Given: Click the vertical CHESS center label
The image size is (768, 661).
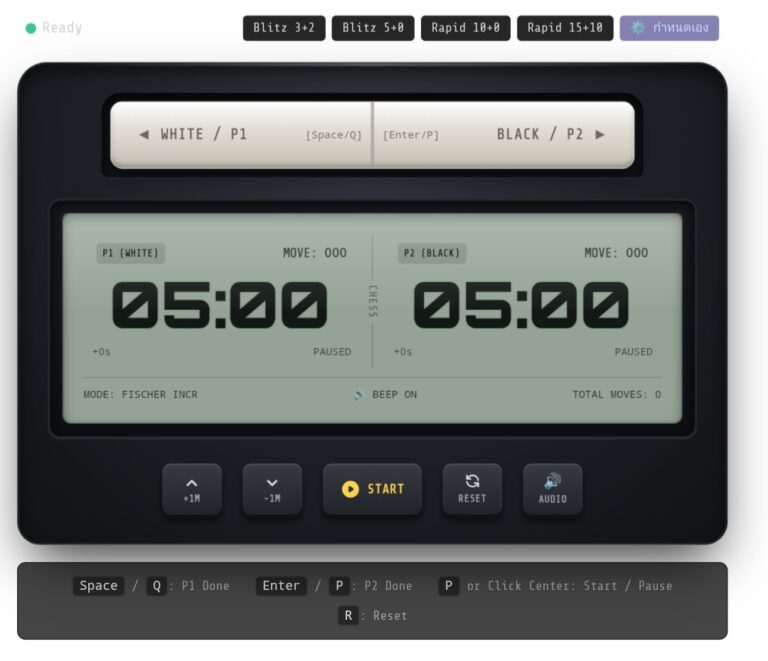Looking at the screenshot, I should (373, 301).
